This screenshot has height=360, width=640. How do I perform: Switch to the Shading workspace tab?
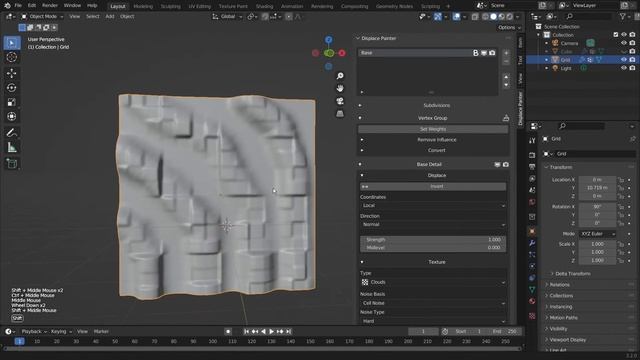pos(264,6)
